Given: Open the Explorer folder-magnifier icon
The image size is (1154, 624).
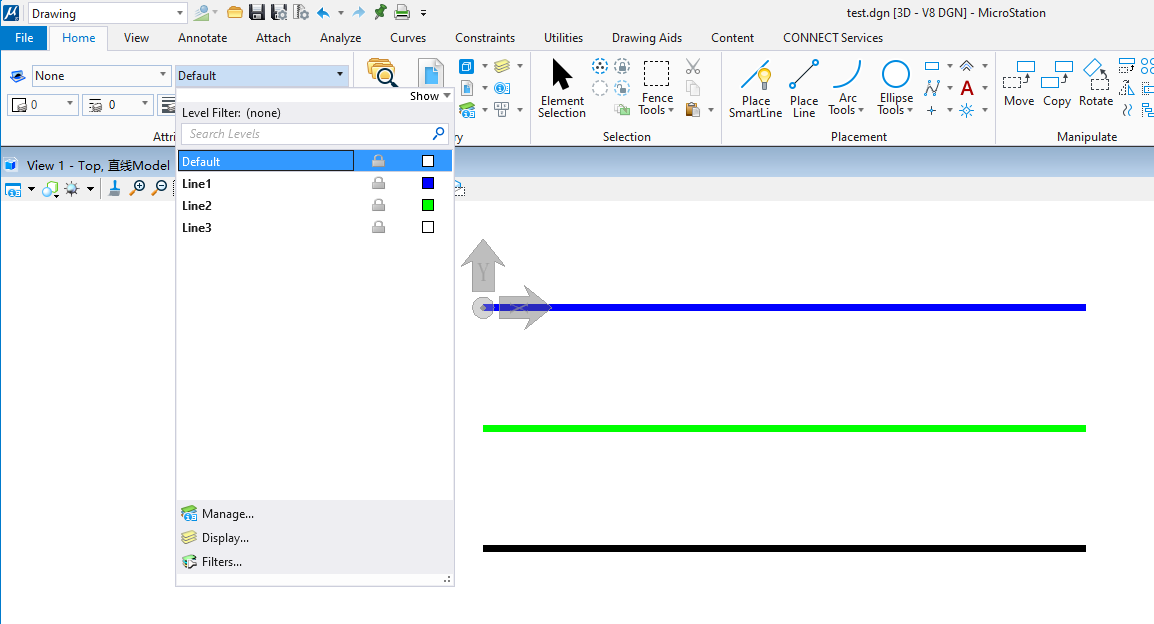Looking at the screenshot, I should (x=382, y=73).
